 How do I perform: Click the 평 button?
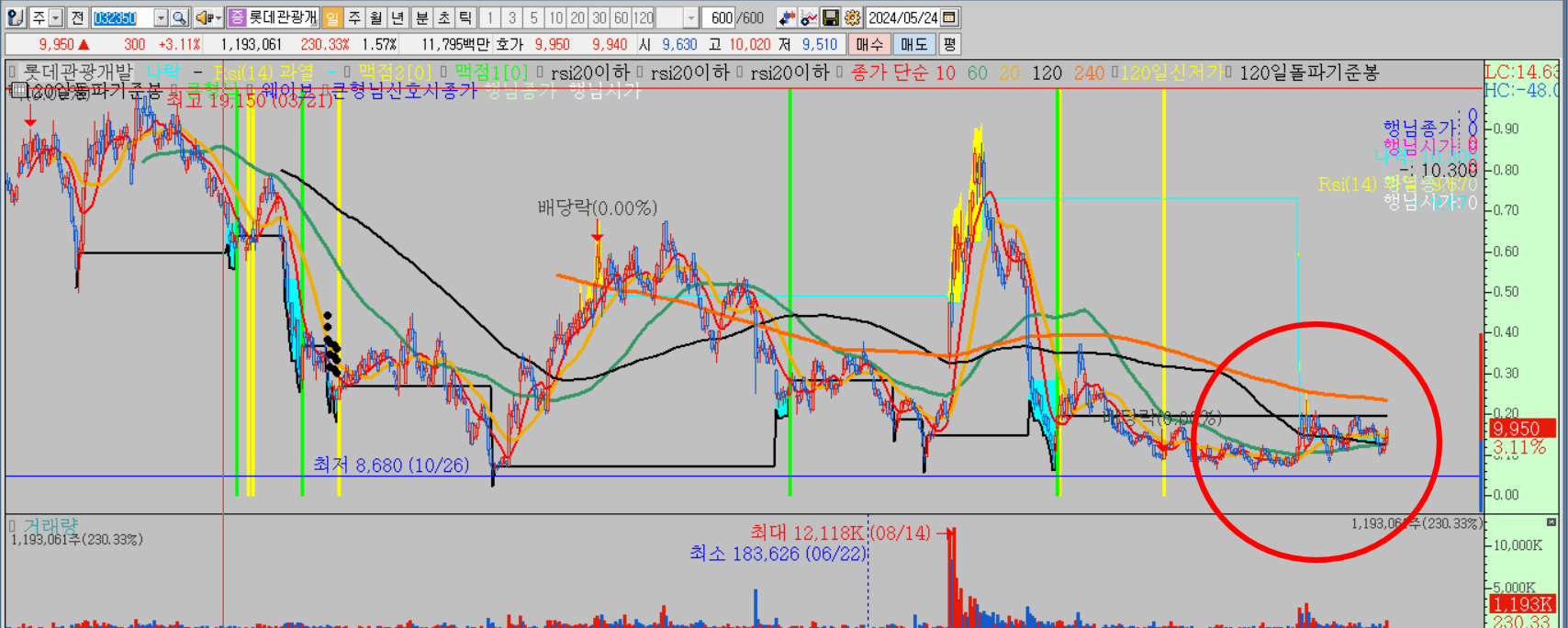pyautogui.click(x=949, y=44)
